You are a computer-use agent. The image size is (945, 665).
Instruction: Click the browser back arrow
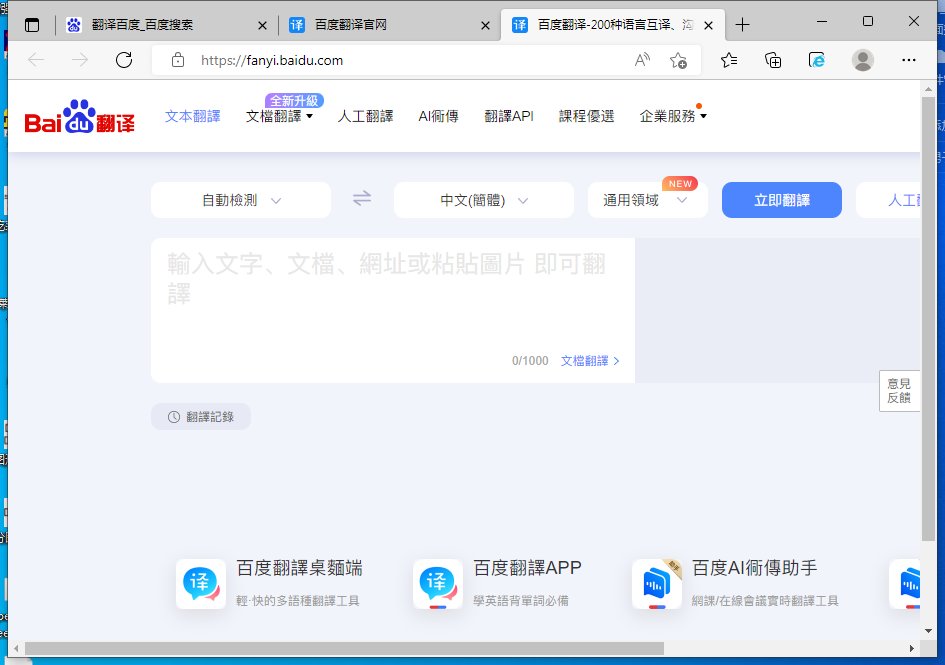tap(36, 60)
